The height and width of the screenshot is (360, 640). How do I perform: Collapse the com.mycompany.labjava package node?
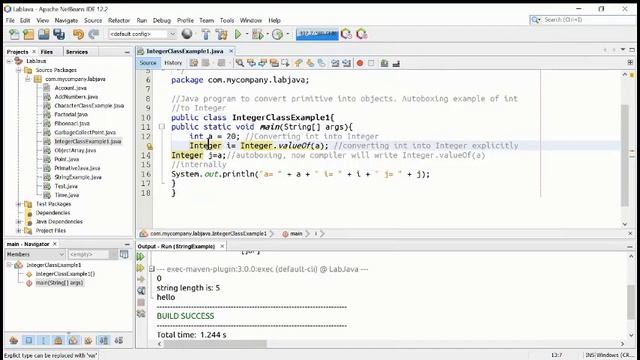pos(28,79)
